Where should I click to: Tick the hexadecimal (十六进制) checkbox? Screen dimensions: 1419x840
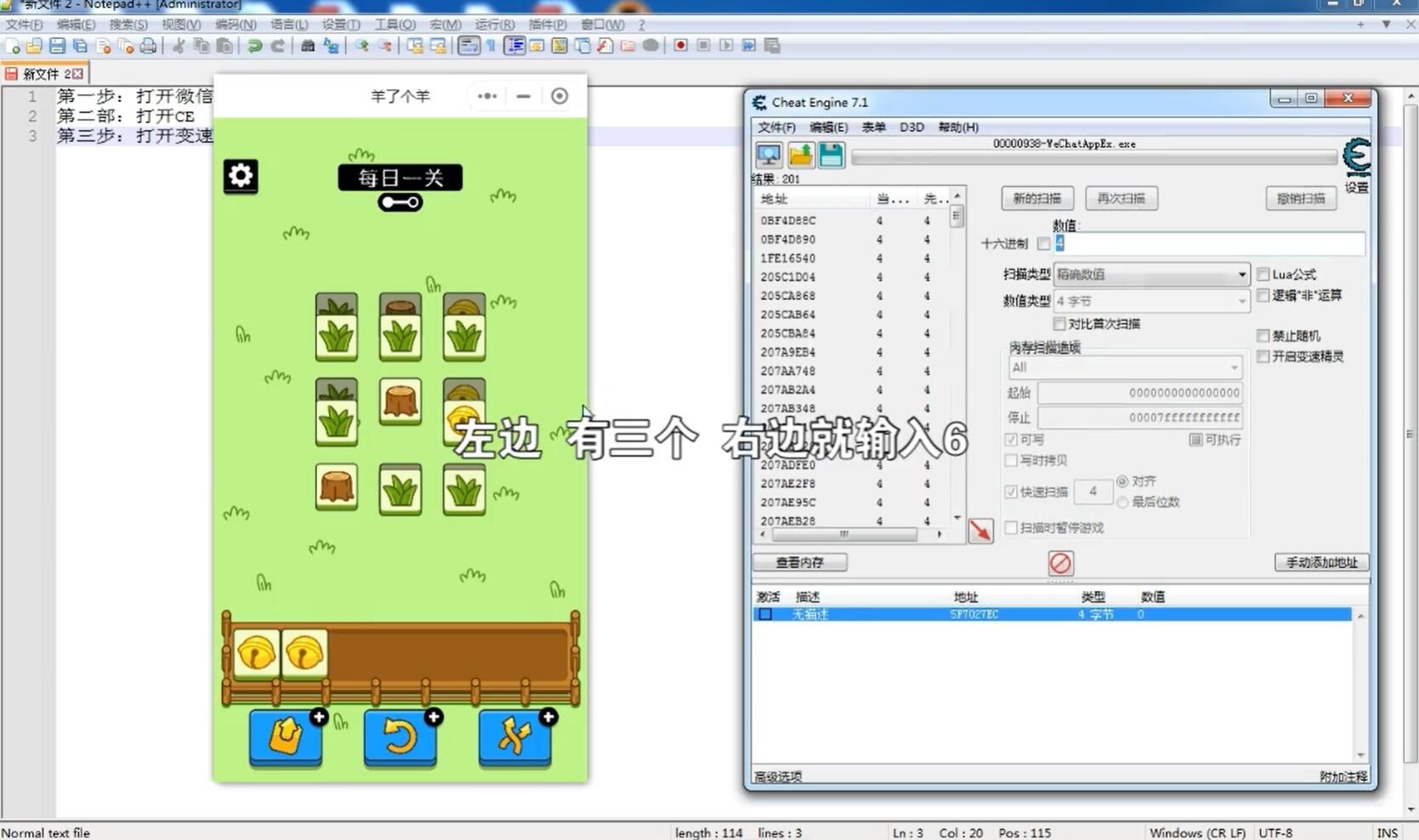click(1043, 244)
